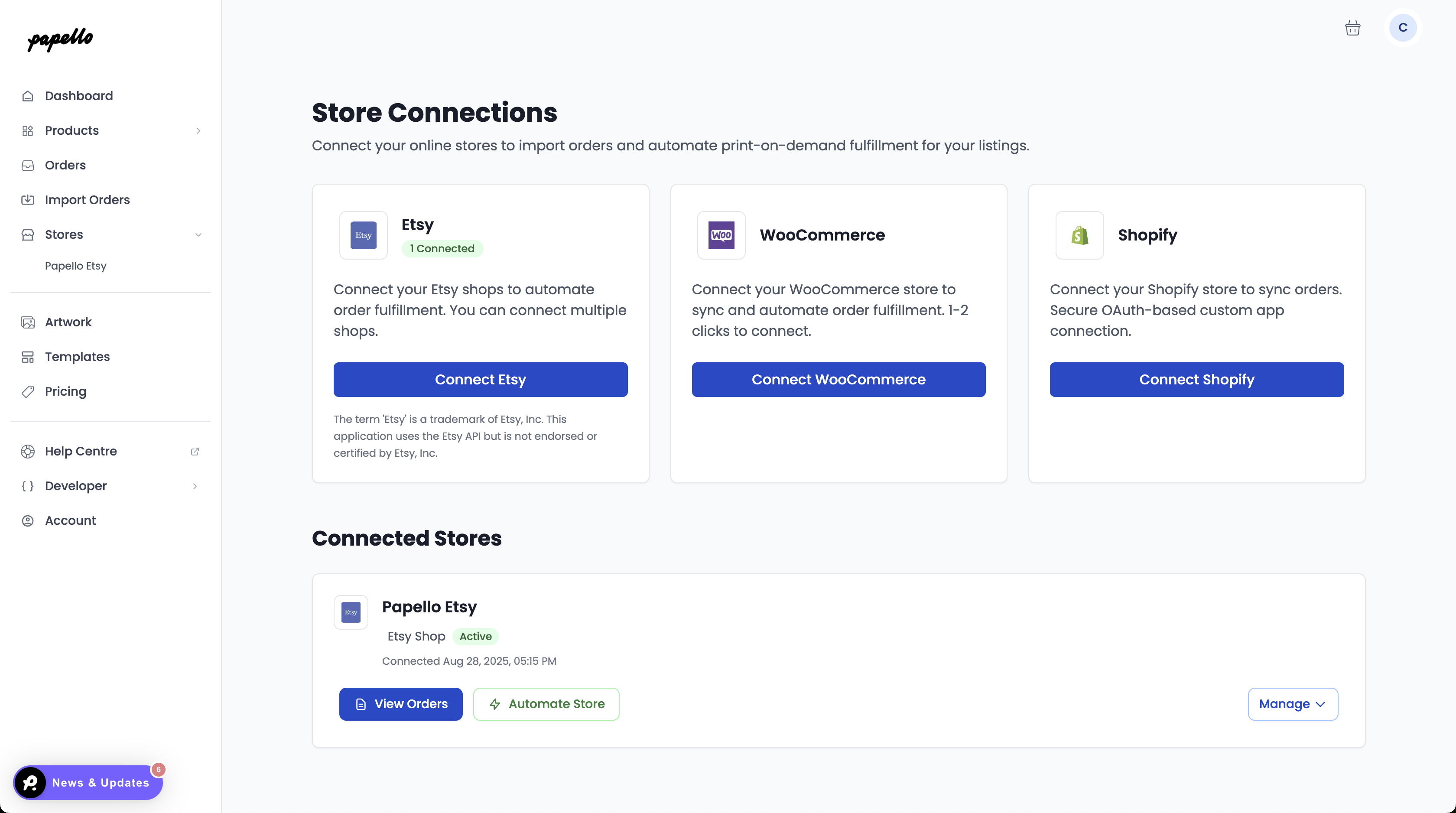
Task: Click the Artwork image icon
Action: point(28,322)
